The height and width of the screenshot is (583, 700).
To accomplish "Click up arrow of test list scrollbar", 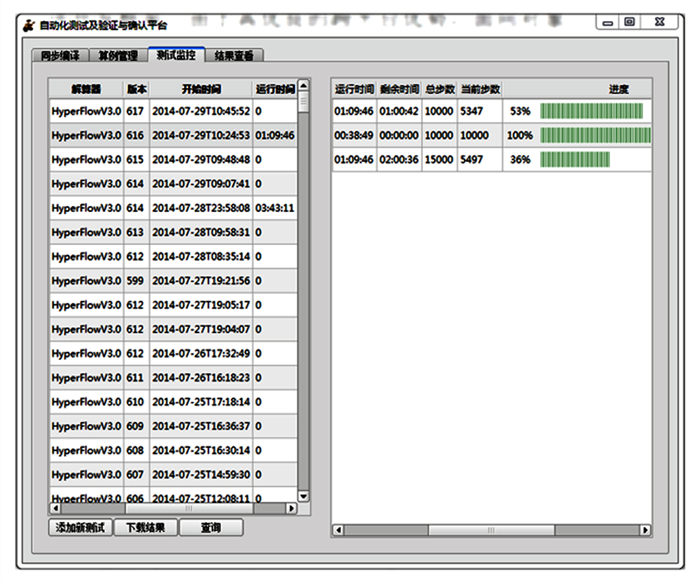I will (x=304, y=86).
